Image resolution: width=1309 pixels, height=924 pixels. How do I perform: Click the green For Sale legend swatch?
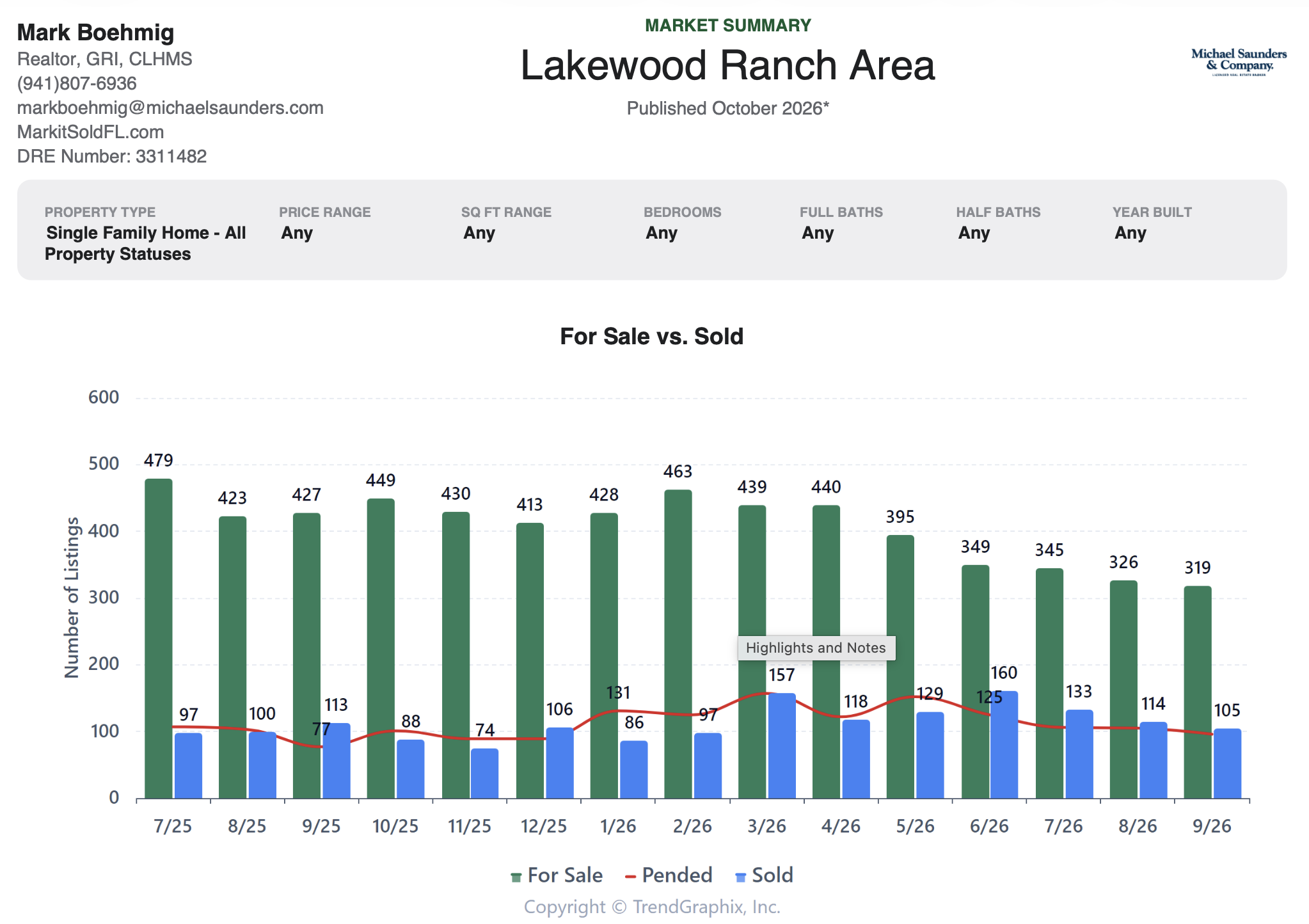pos(516,877)
